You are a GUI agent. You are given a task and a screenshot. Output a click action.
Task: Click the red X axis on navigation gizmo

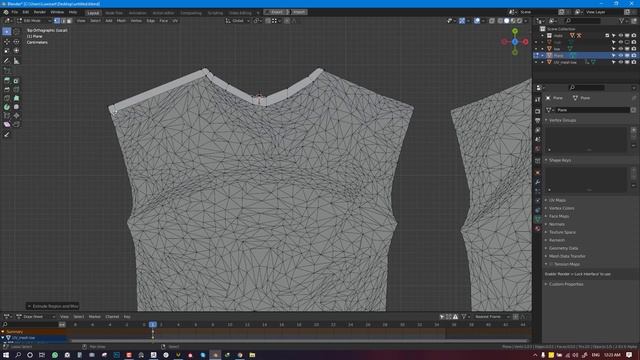(526, 42)
